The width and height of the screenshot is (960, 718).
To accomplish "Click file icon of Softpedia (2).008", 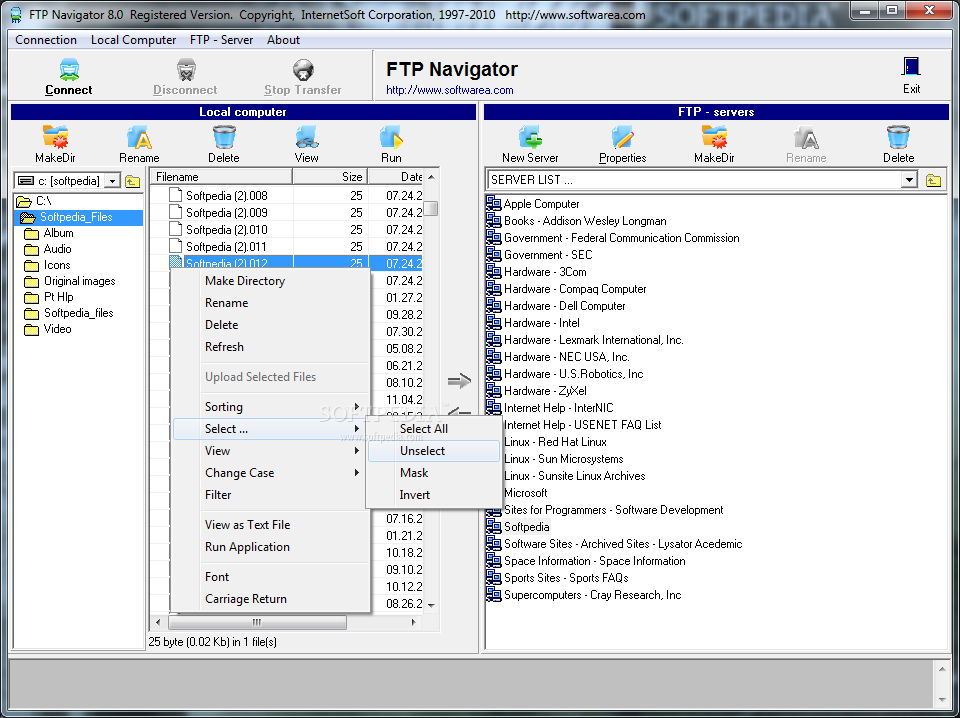I will (x=176, y=195).
